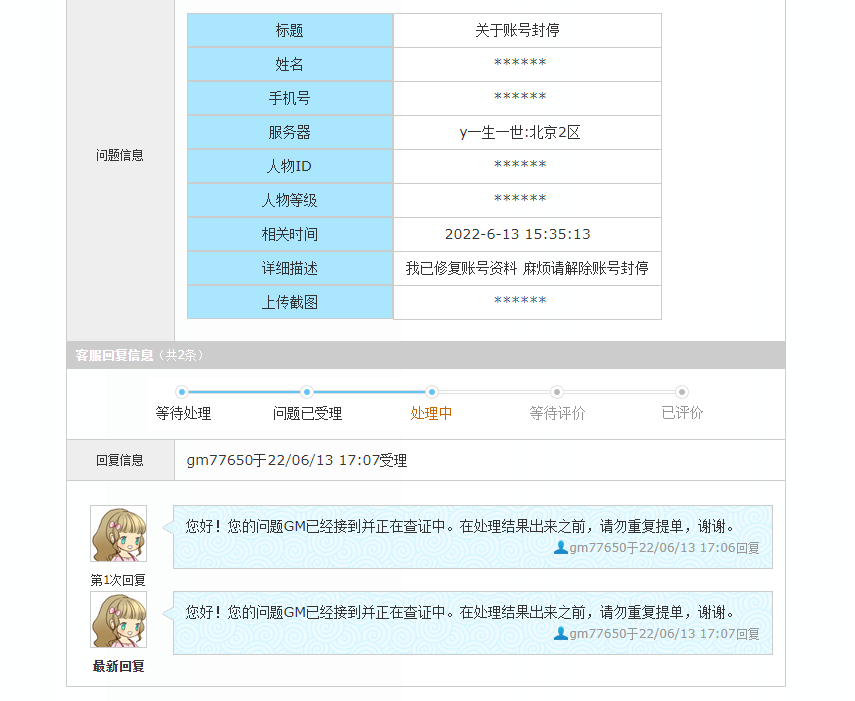Click the server value y一生一世:北京2区
The image size is (855, 701).
(x=520, y=132)
